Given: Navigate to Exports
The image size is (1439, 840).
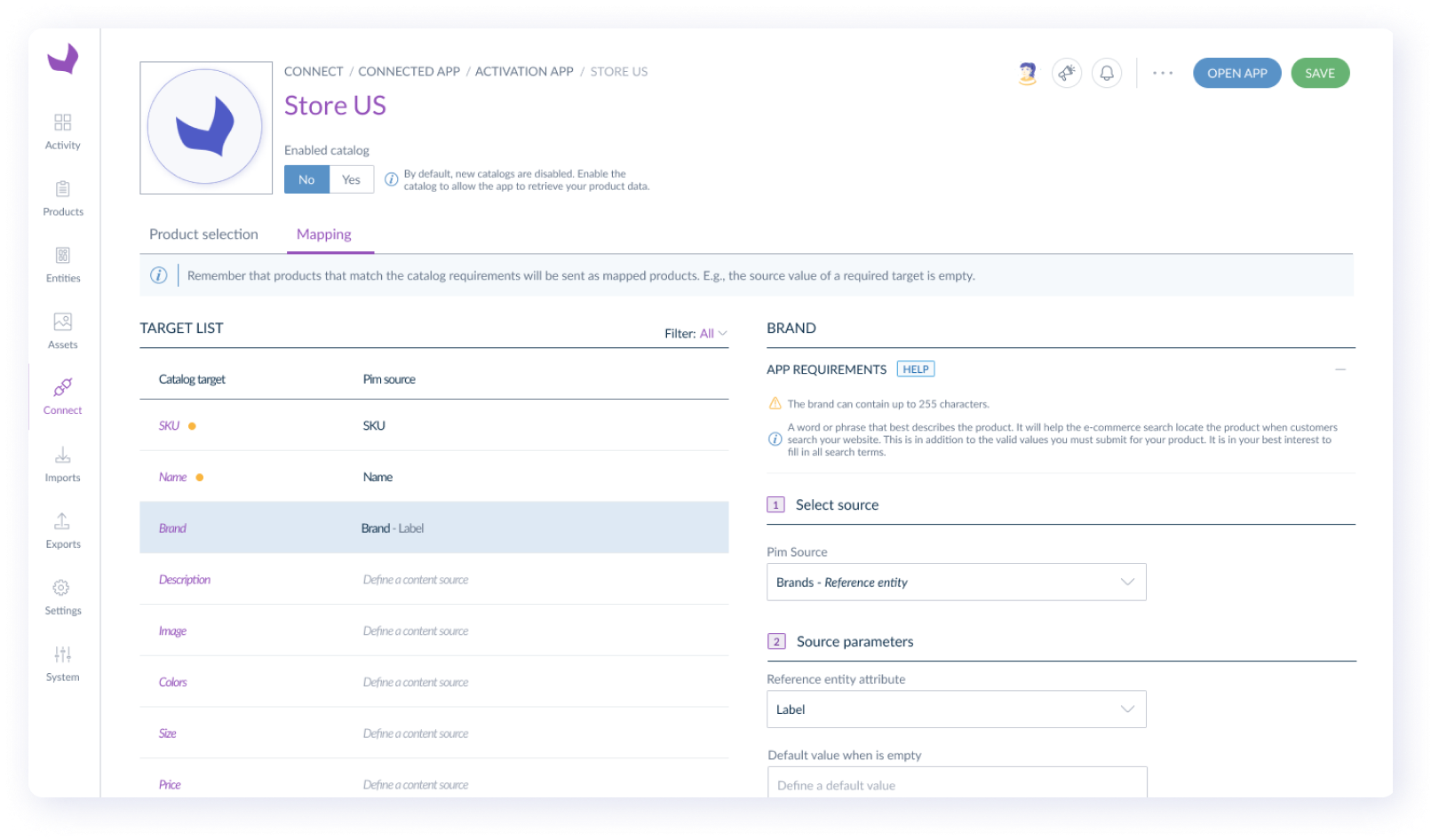Looking at the screenshot, I should [x=62, y=530].
